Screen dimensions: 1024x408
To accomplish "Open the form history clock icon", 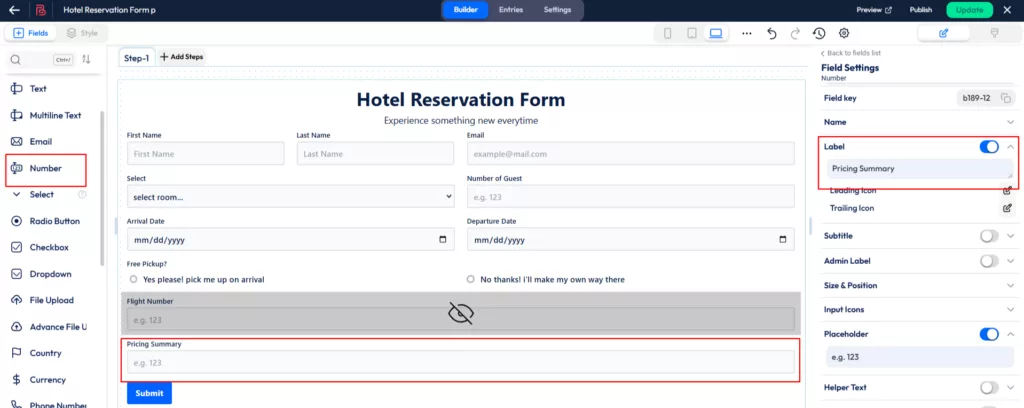I will 819,33.
